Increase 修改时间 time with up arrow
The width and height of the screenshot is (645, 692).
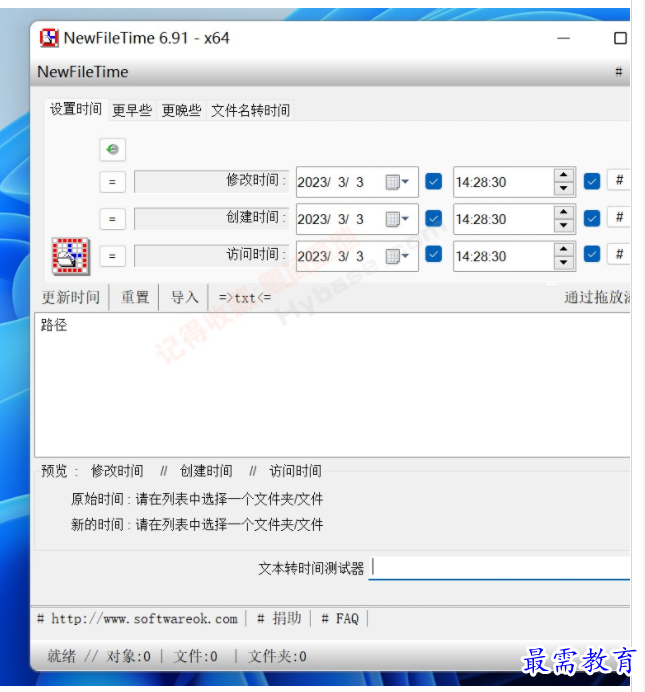[563, 175]
